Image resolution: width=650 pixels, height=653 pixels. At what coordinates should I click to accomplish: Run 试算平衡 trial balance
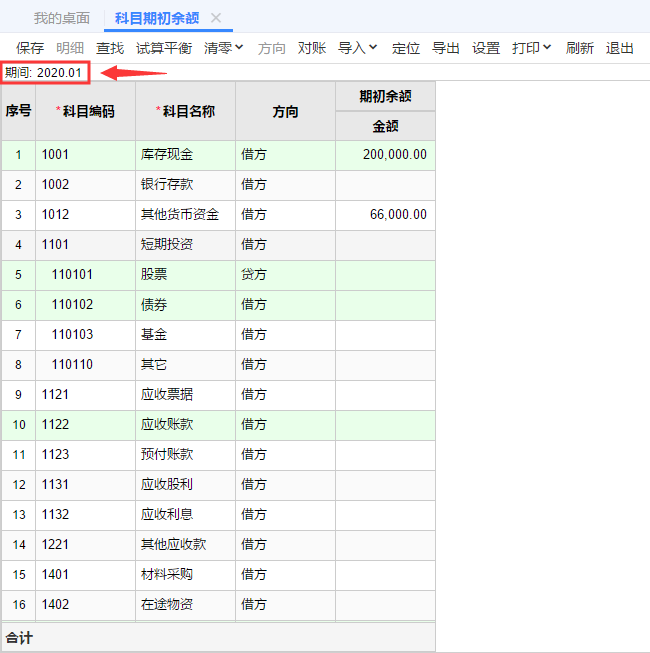click(164, 48)
